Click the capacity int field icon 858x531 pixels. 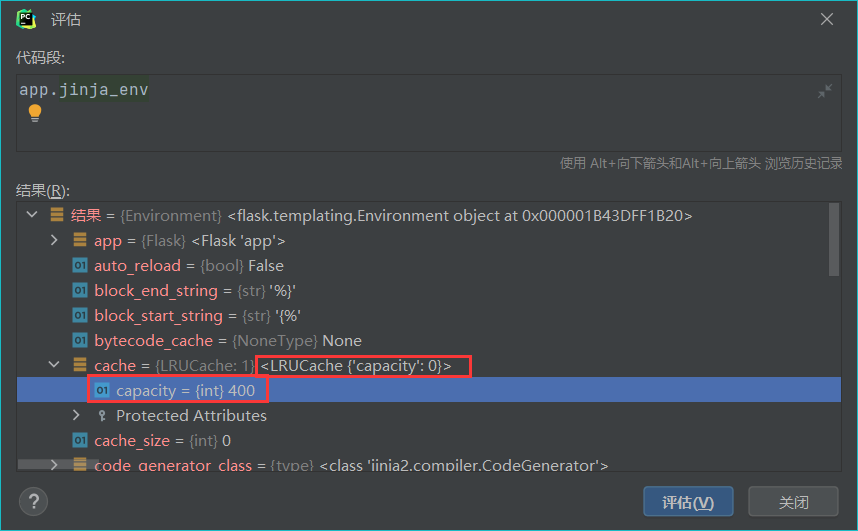point(102,390)
